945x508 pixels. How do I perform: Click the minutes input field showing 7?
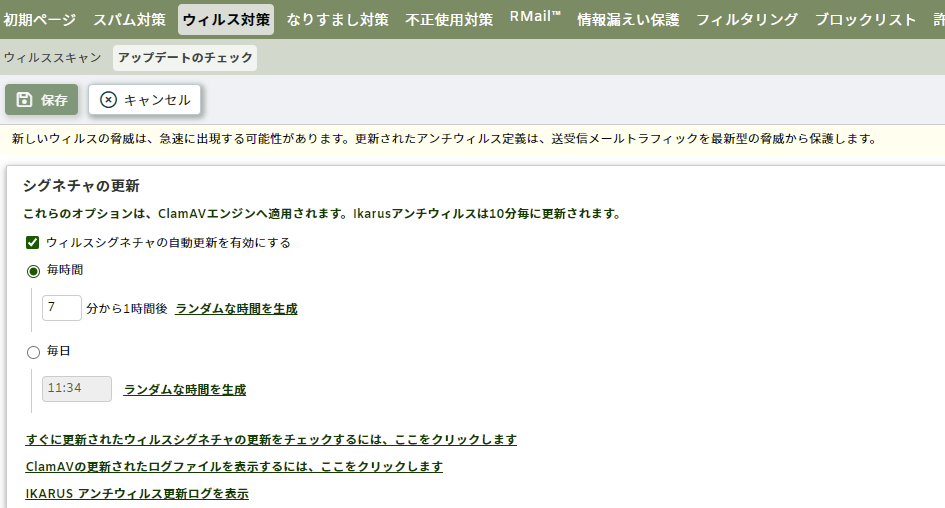click(x=62, y=308)
